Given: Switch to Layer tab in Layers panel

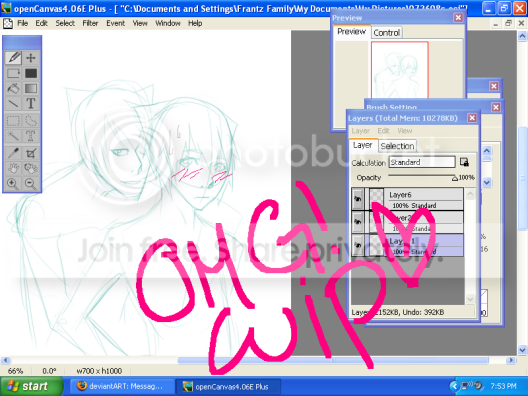Looking at the screenshot, I should pos(363,145).
